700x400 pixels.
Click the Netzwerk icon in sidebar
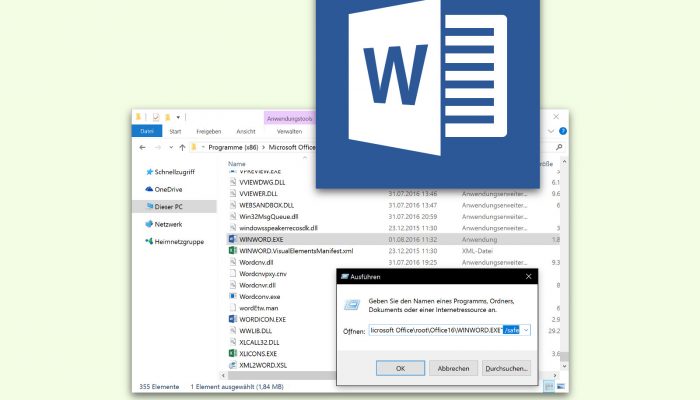pyautogui.click(x=149, y=224)
